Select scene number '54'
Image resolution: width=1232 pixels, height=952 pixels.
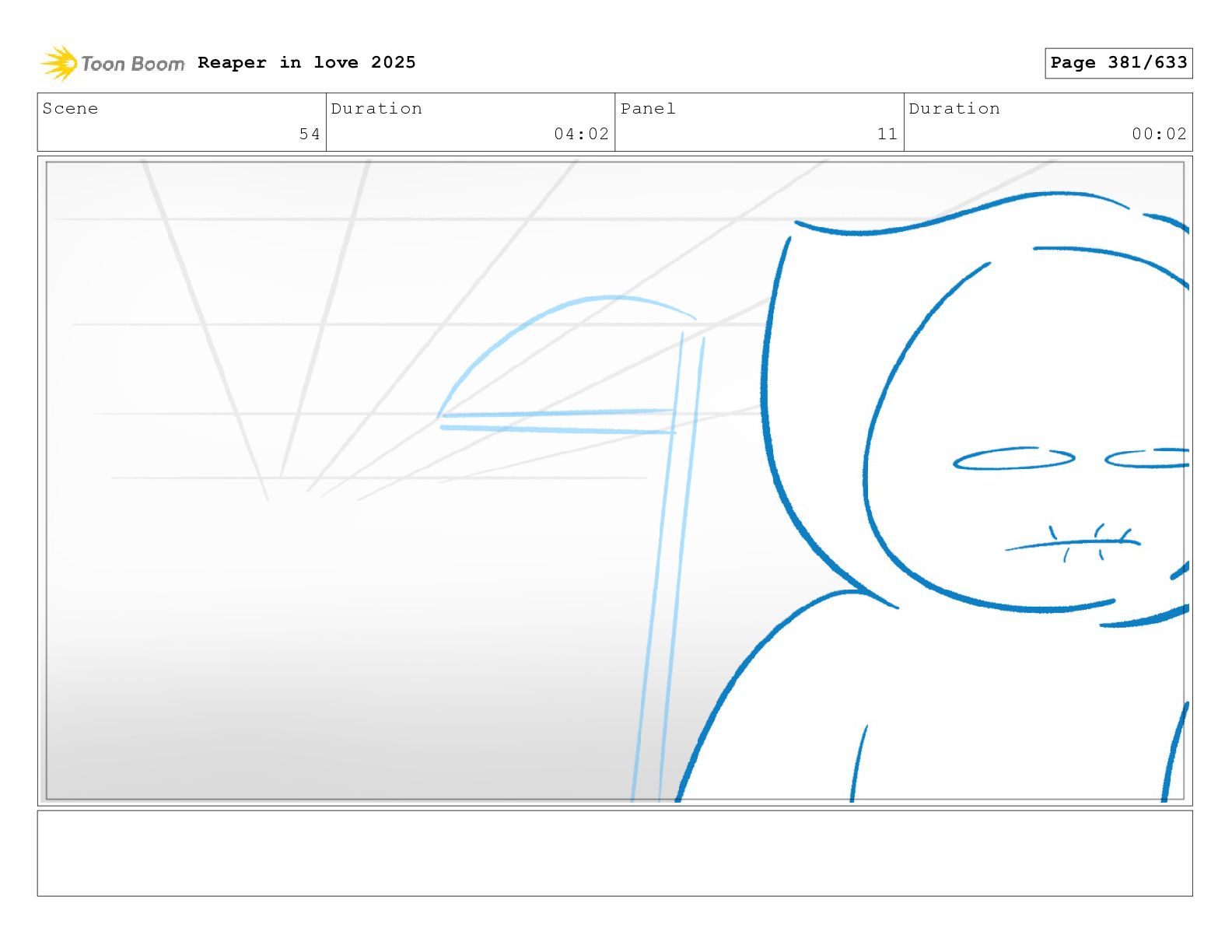click(x=310, y=134)
